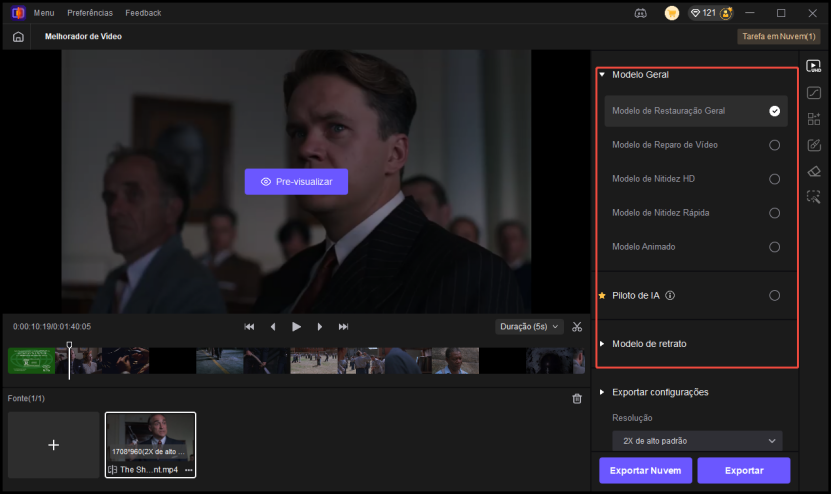This screenshot has height=494, width=831.
Task: Step forward one frame
Action: (x=320, y=327)
